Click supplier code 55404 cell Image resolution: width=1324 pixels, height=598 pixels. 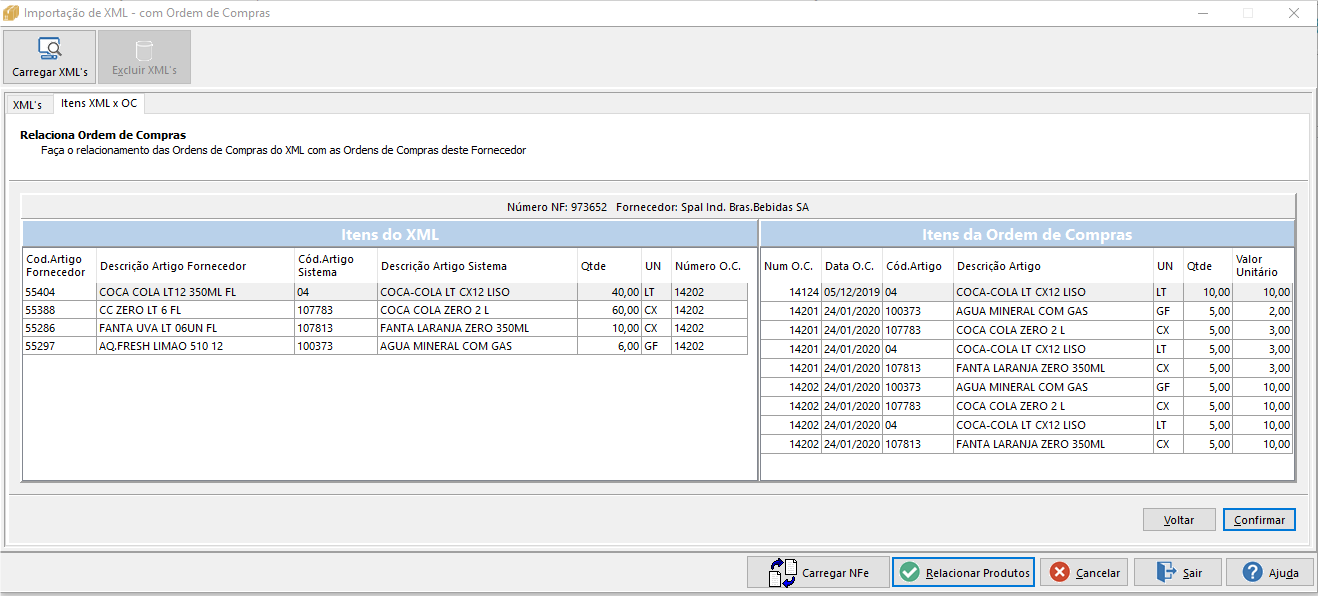[x=59, y=292]
